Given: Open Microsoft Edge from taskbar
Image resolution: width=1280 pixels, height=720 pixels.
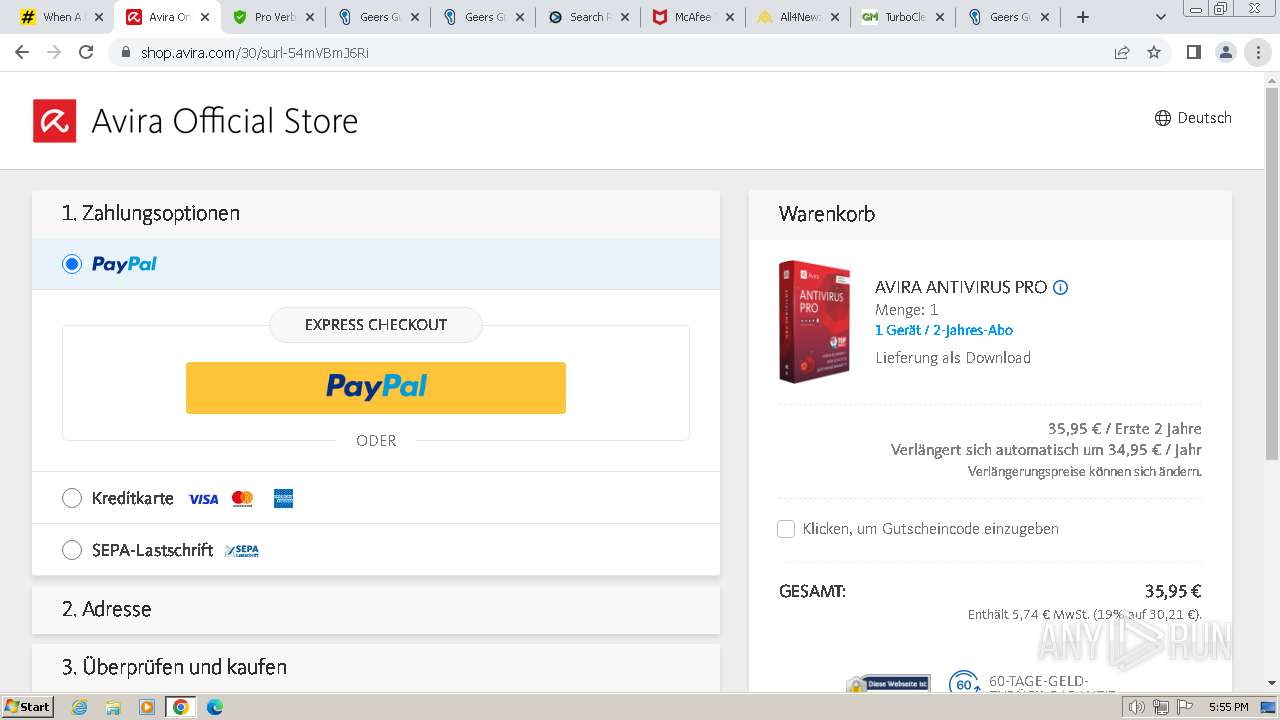Looking at the screenshot, I should [x=215, y=707].
